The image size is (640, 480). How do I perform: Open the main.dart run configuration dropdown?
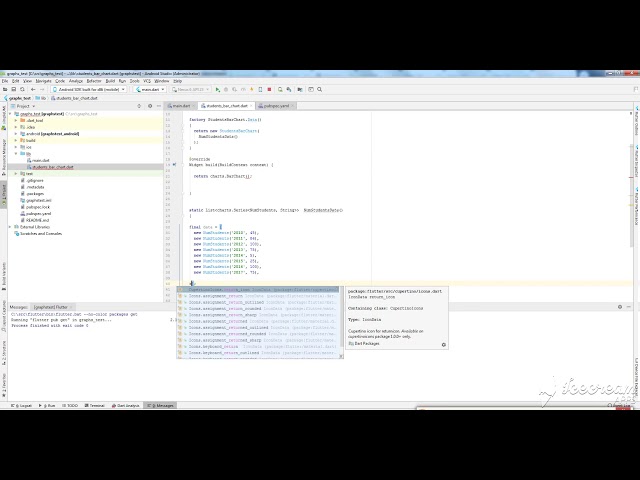tap(150, 89)
